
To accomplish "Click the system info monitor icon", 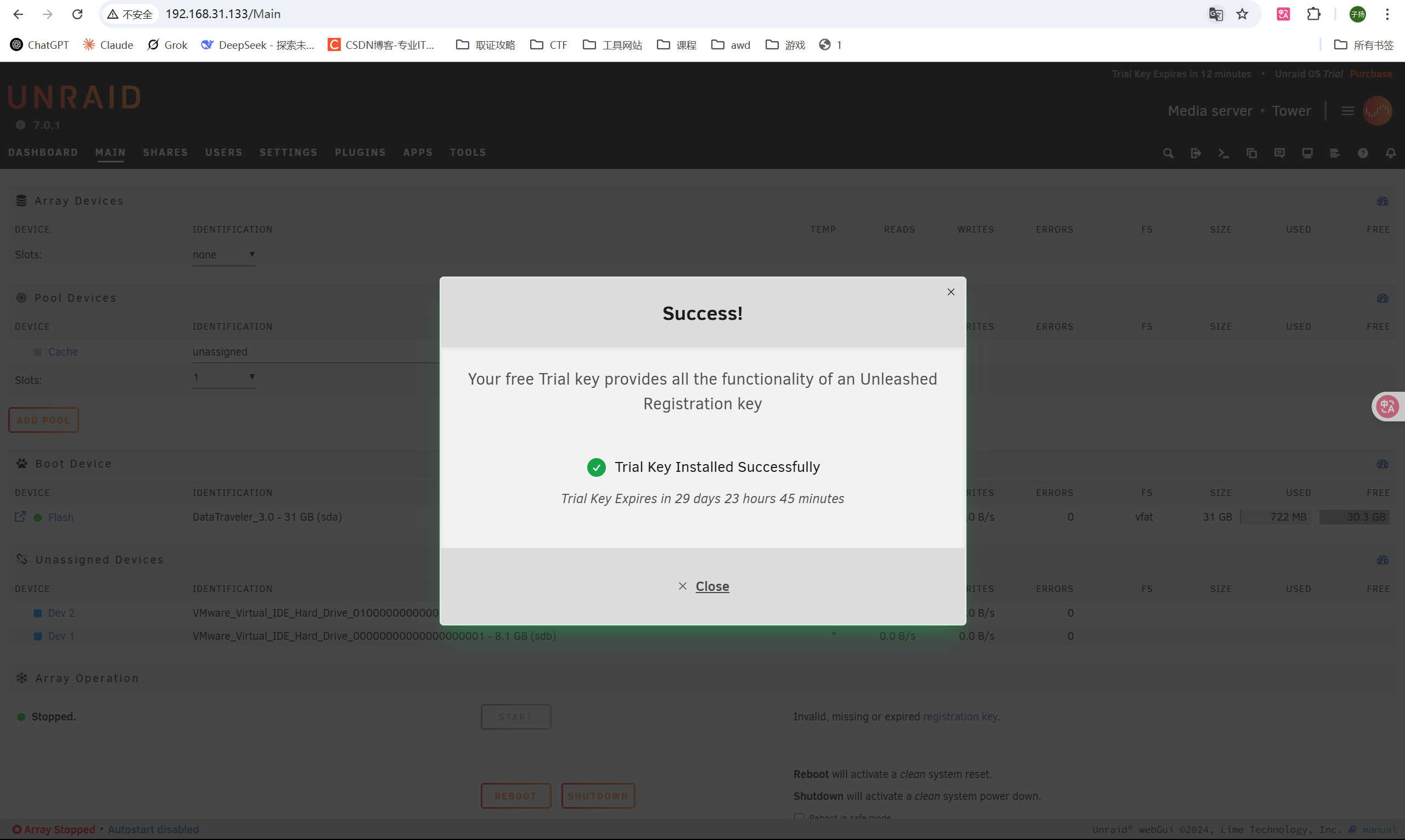I will 1307,154.
